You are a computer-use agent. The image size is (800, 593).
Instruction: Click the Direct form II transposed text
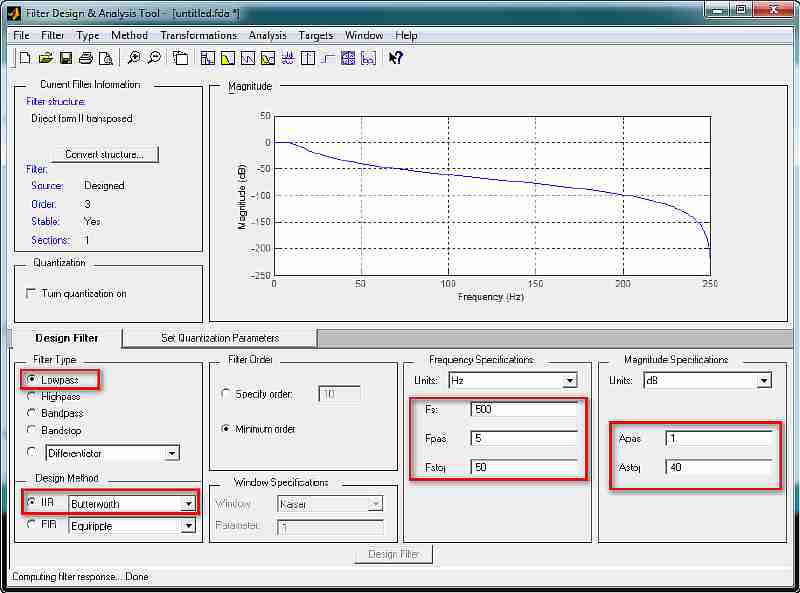(x=82, y=118)
